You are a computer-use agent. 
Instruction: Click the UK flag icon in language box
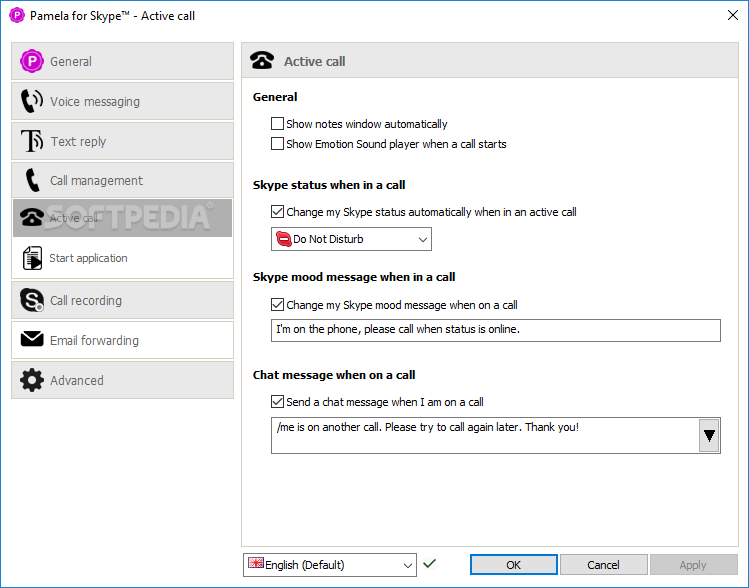point(256,563)
